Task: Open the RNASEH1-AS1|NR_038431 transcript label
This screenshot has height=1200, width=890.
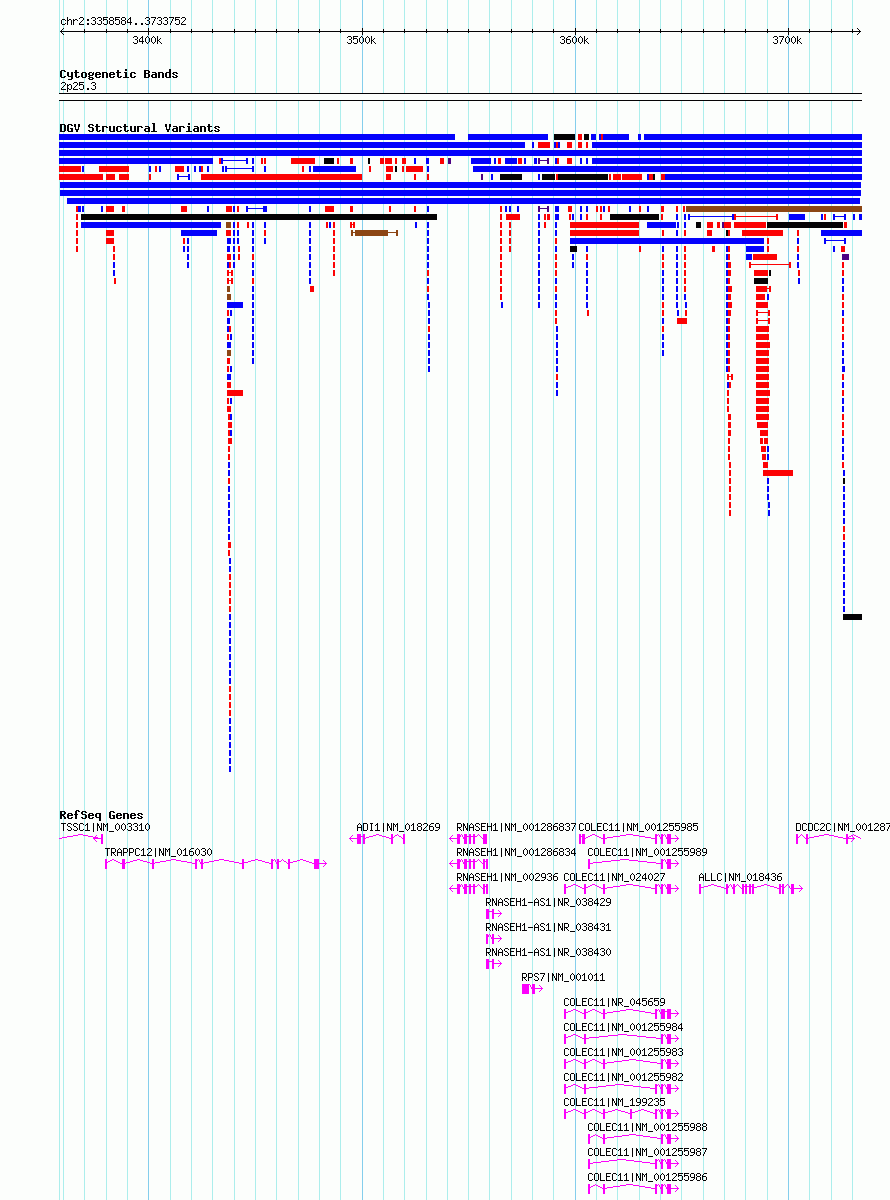Action: click(x=548, y=927)
